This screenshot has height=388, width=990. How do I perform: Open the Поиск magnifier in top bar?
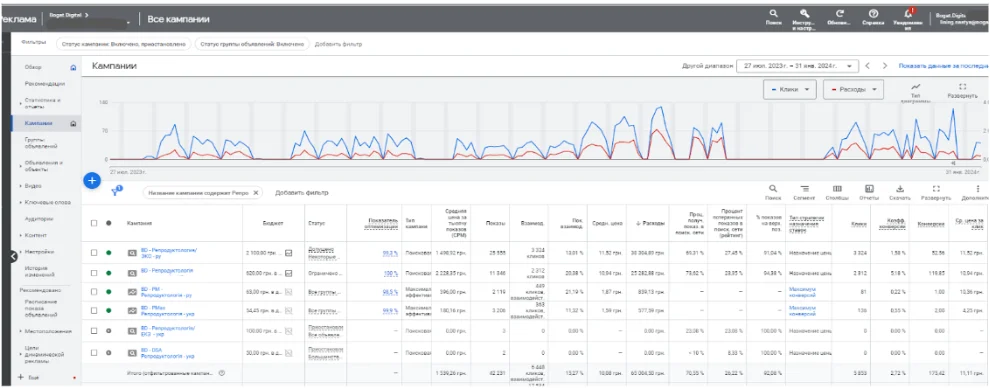(773, 13)
